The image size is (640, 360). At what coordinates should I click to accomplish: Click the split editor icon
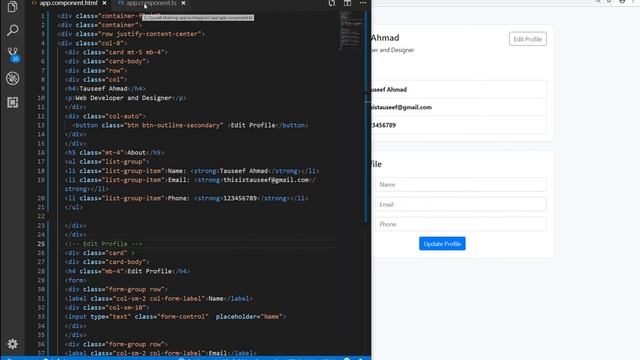pyautogui.click(x=347, y=3)
